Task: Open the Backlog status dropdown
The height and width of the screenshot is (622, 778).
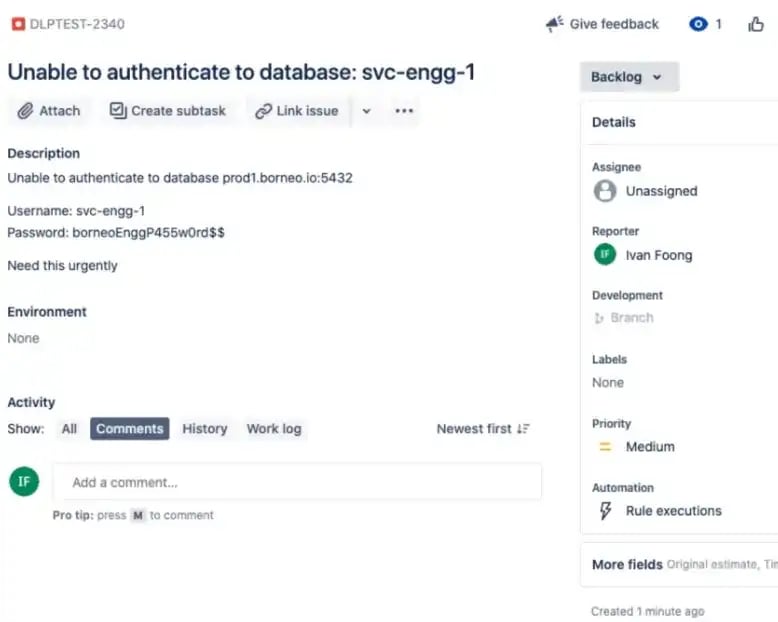Action: [x=629, y=77]
